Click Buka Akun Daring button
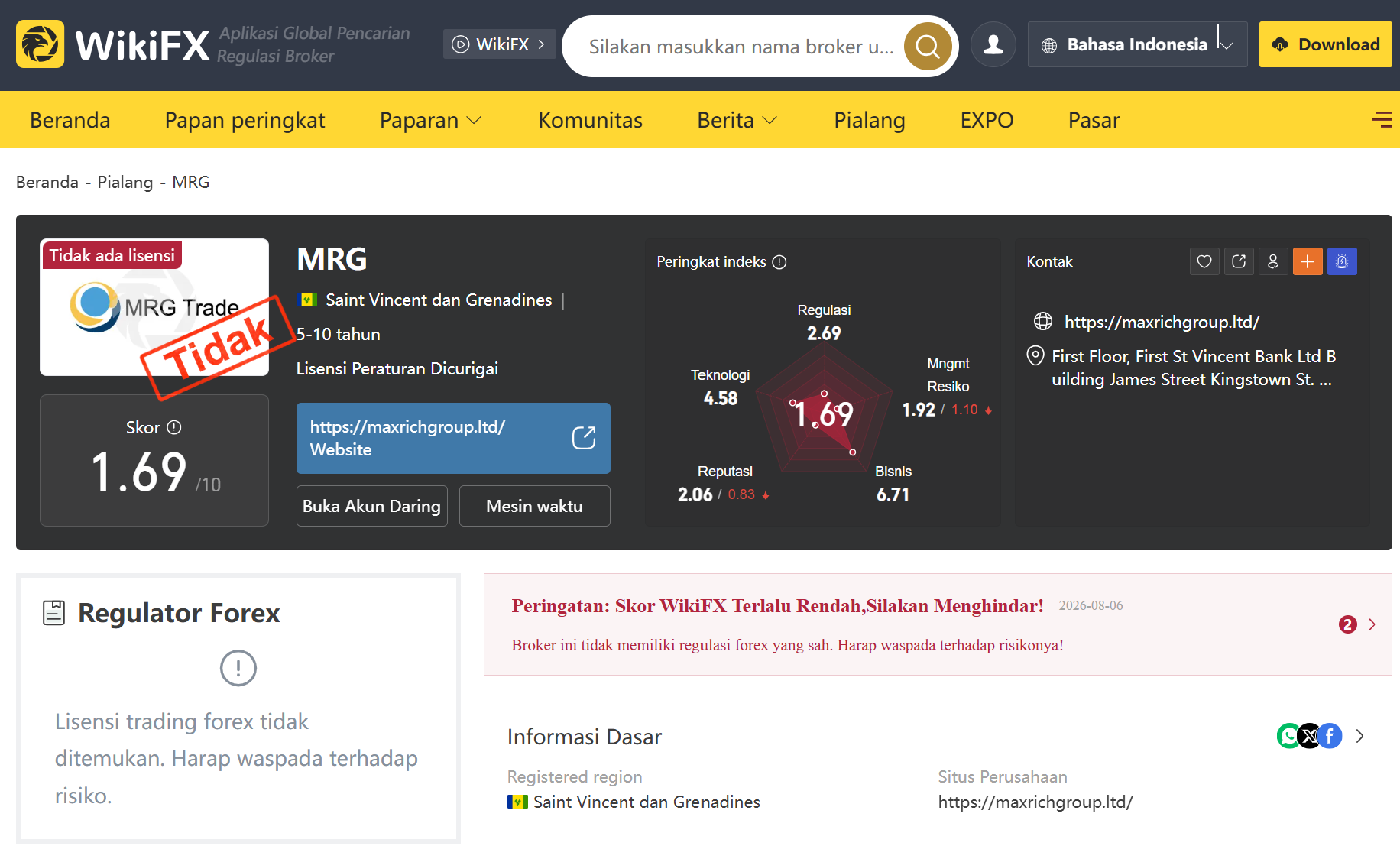The width and height of the screenshot is (1400, 859). point(371,506)
